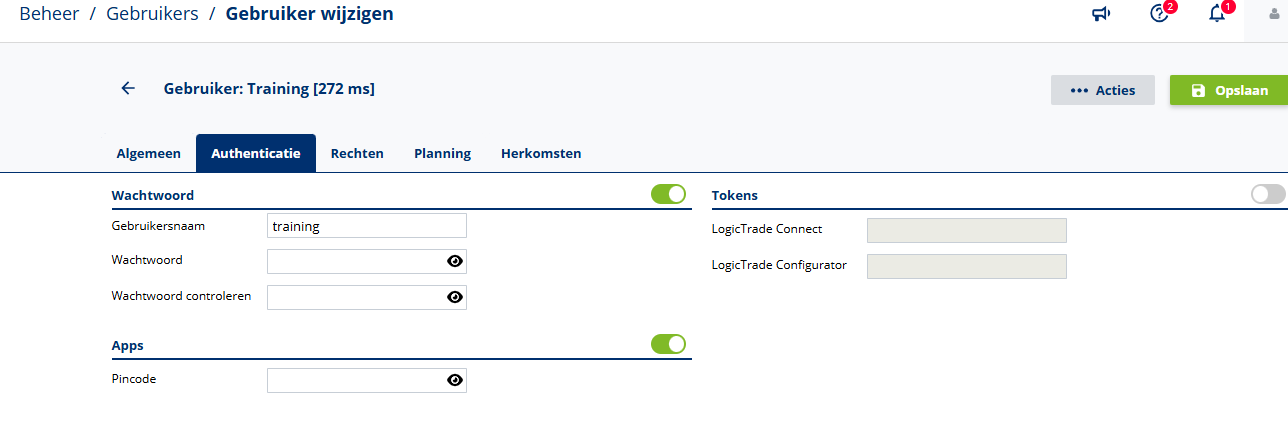Click the green Opslaan save button
The height and width of the screenshot is (426, 1288).
(1229, 90)
